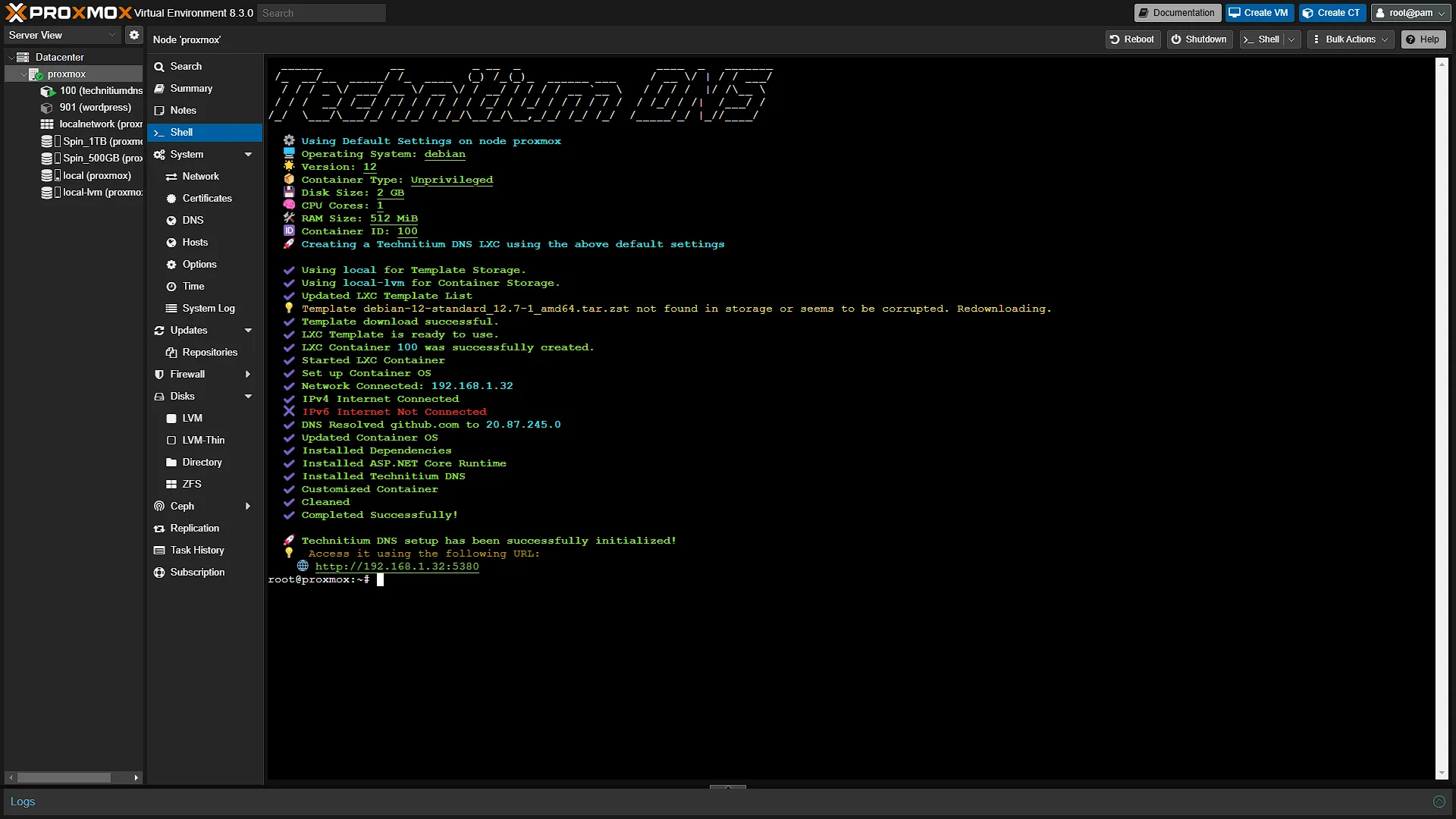Click the Create CT button
This screenshot has width=1456, height=819.
point(1332,13)
